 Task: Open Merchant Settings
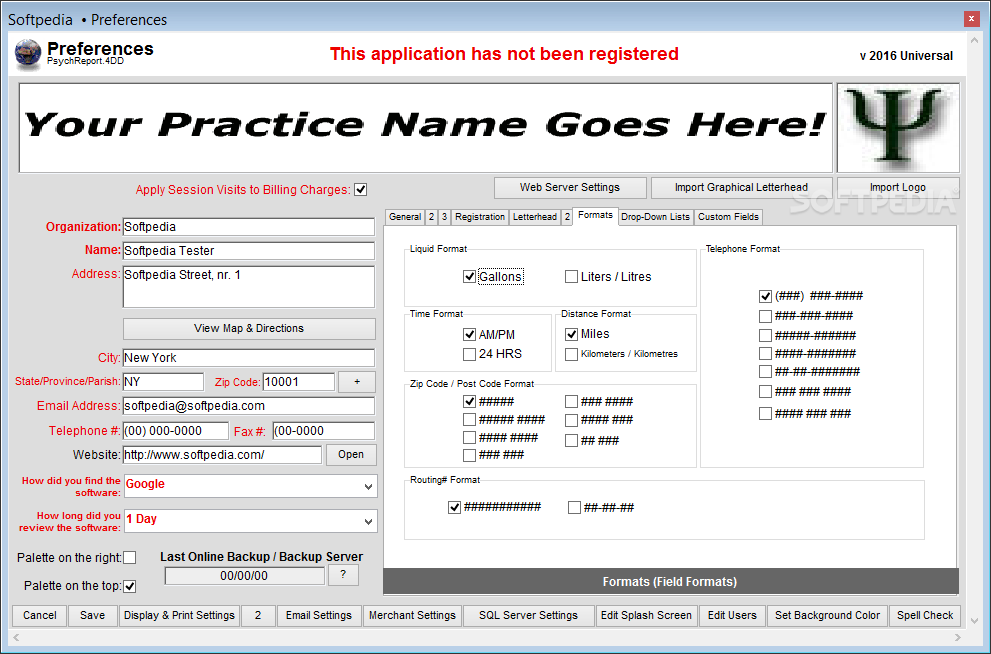[x=412, y=615]
